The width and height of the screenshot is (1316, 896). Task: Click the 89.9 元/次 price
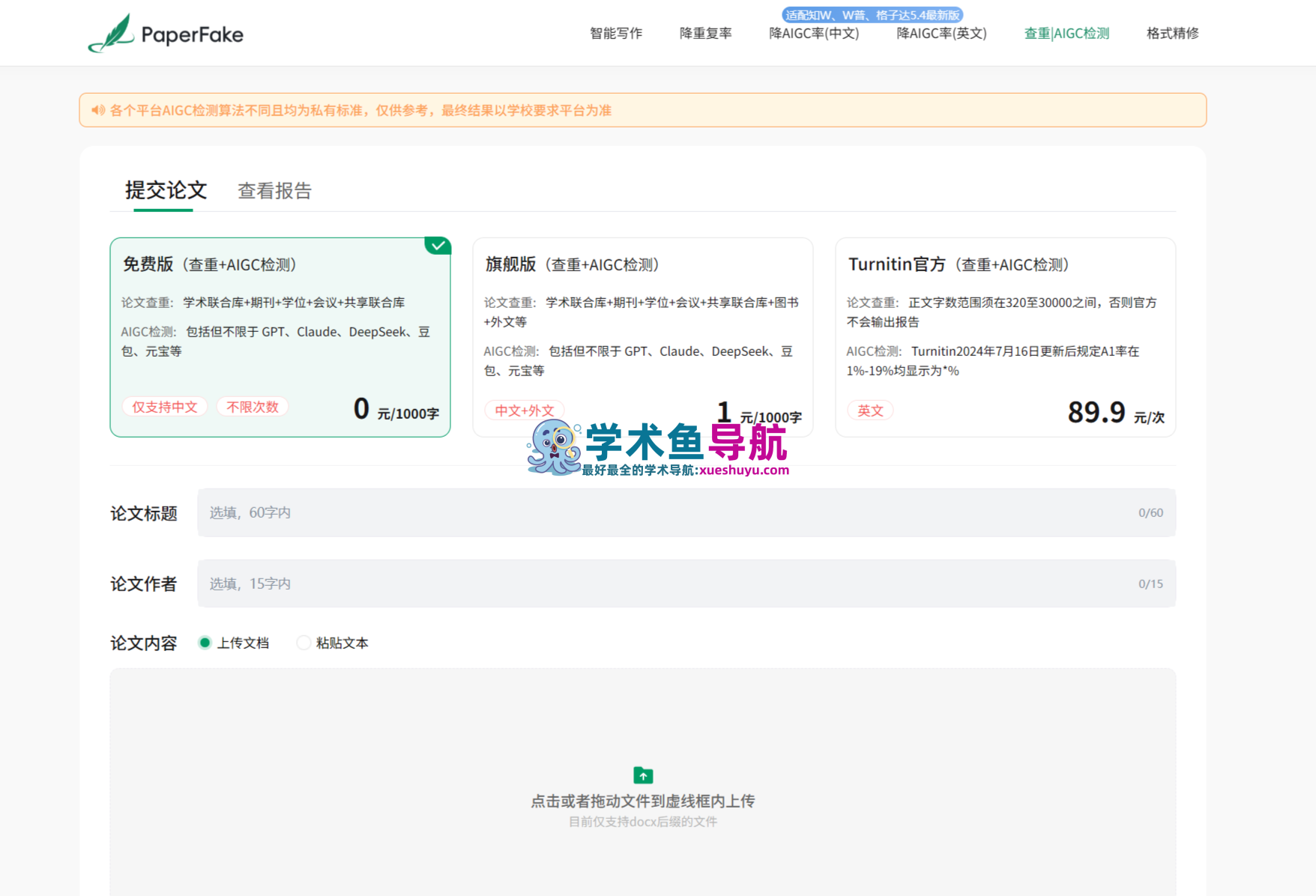[x=1116, y=412]
